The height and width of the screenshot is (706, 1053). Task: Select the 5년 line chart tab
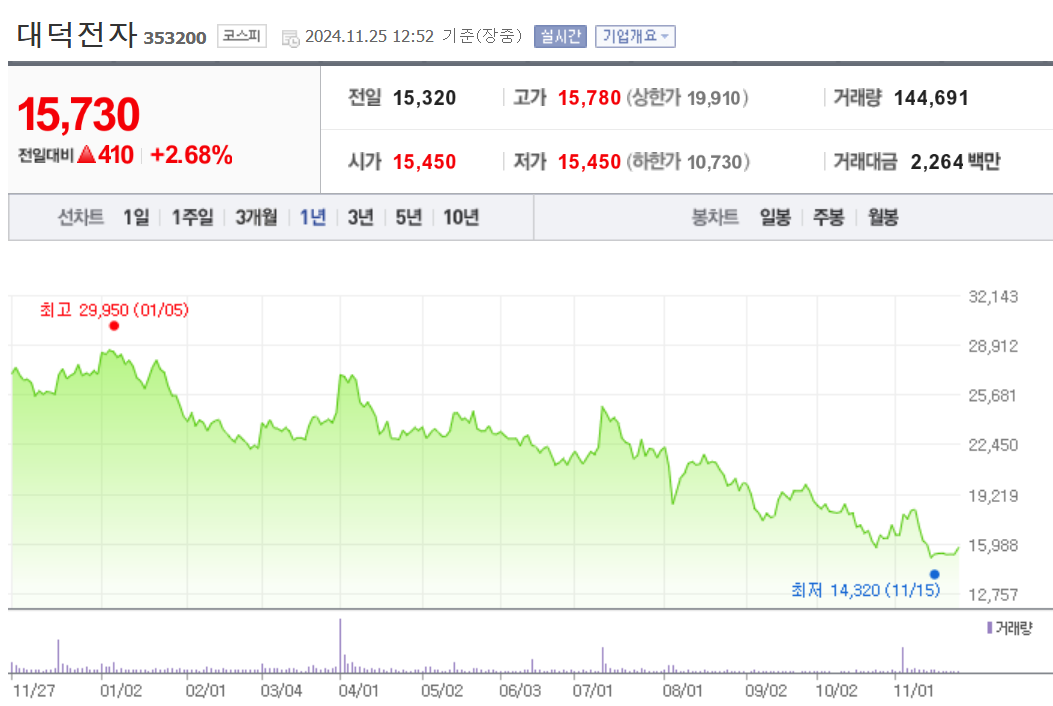408,217
